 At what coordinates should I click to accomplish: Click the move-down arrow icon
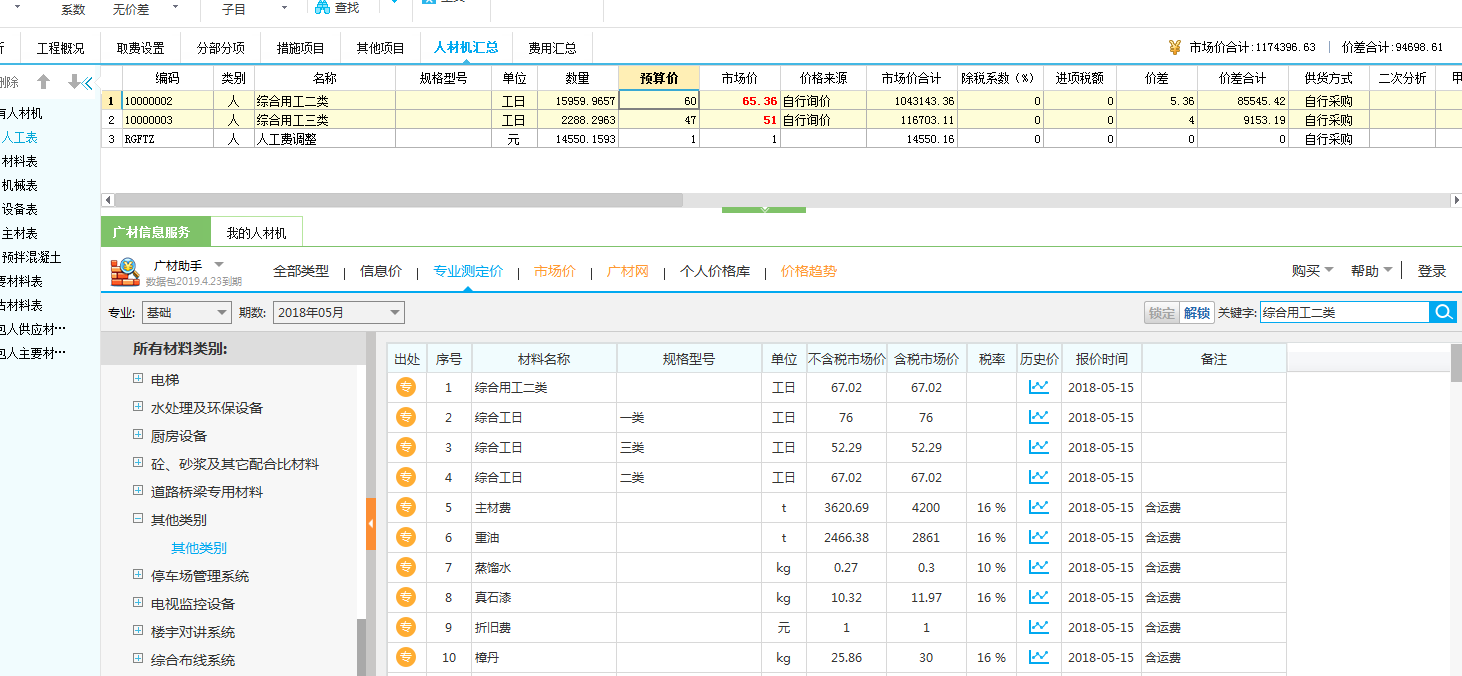74,82
